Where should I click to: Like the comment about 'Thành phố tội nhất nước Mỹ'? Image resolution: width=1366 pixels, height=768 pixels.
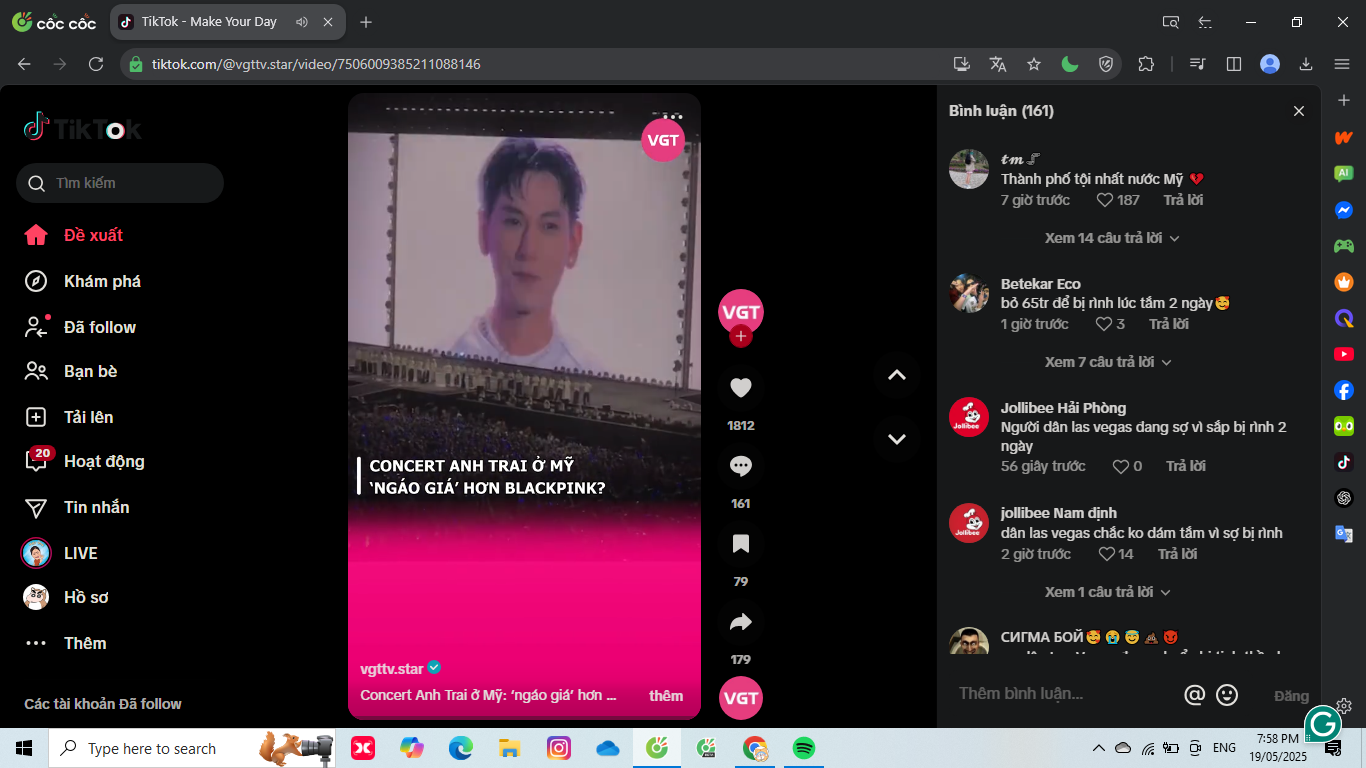pos(1105,200)
